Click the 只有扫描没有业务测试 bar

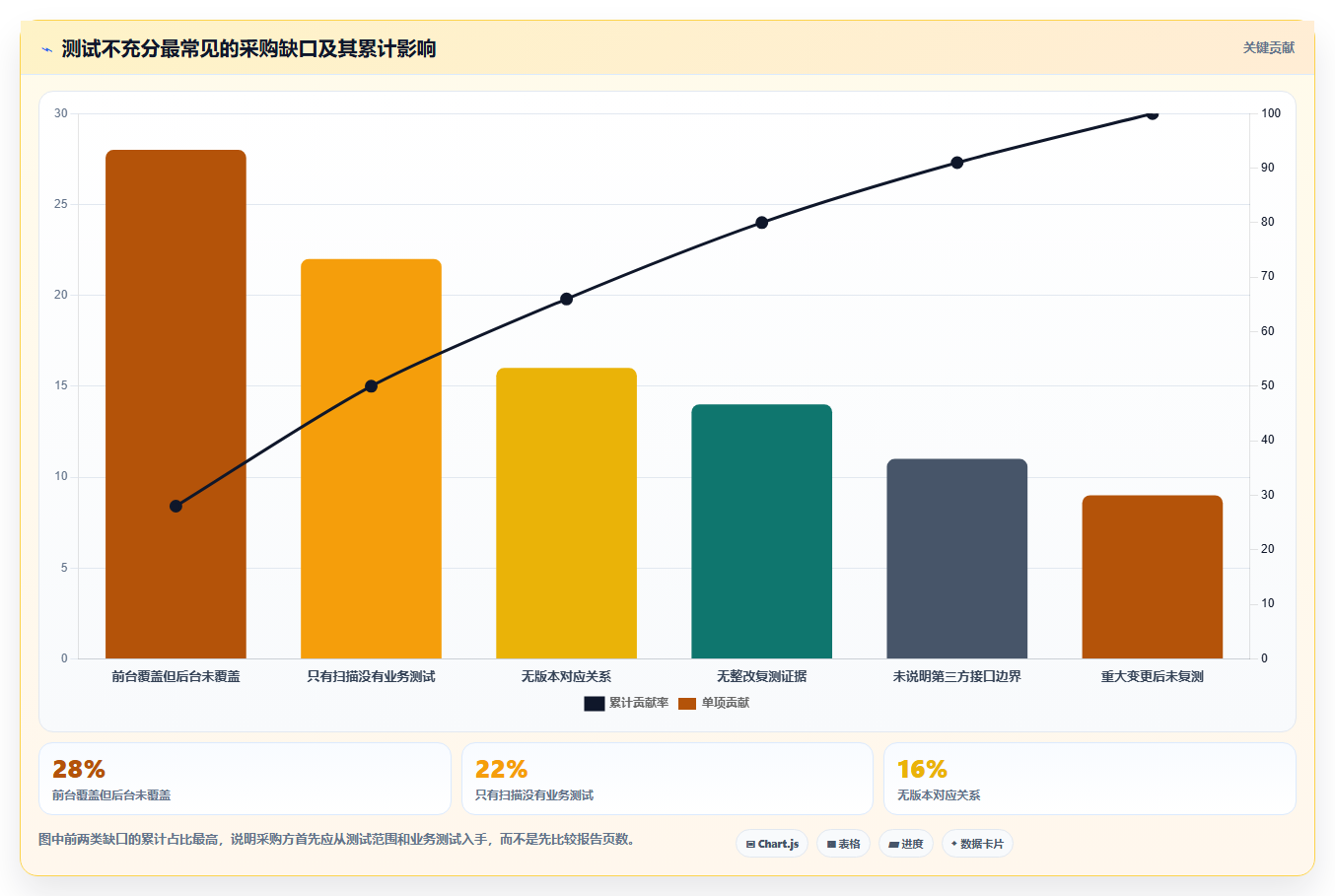tap(371, 458)
